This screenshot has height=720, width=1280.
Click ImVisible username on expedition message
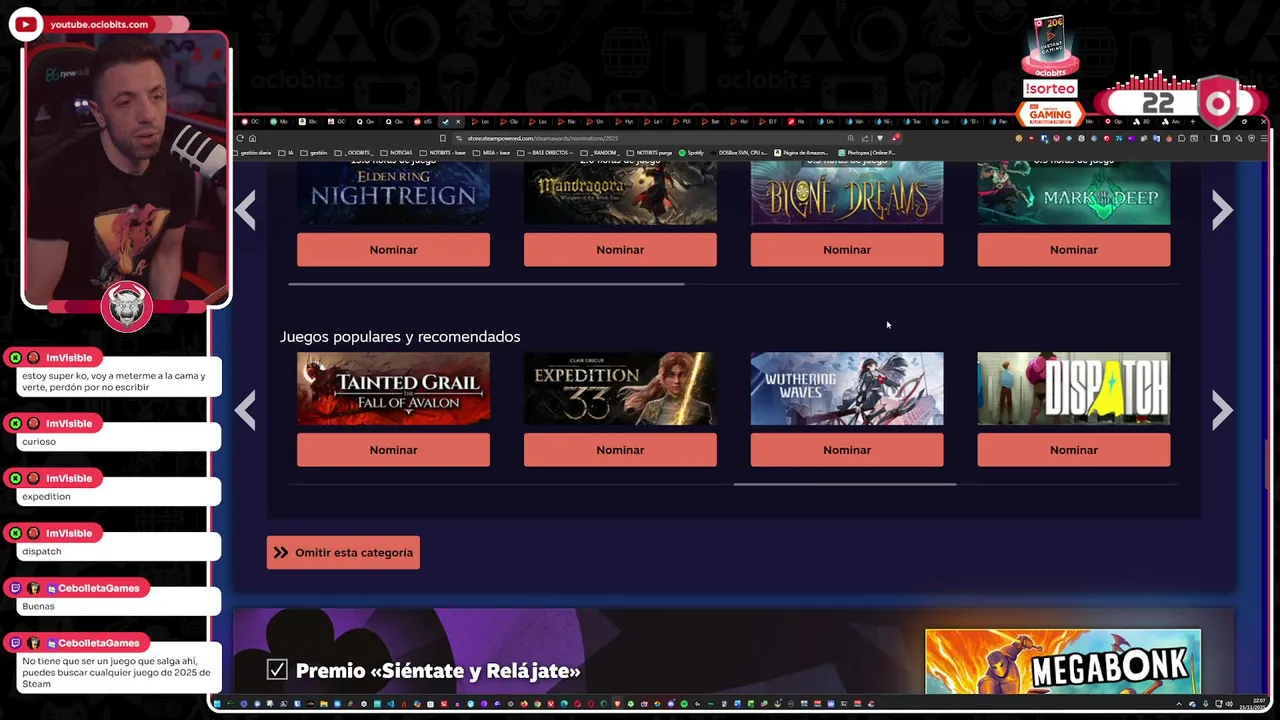coord(69,478)
